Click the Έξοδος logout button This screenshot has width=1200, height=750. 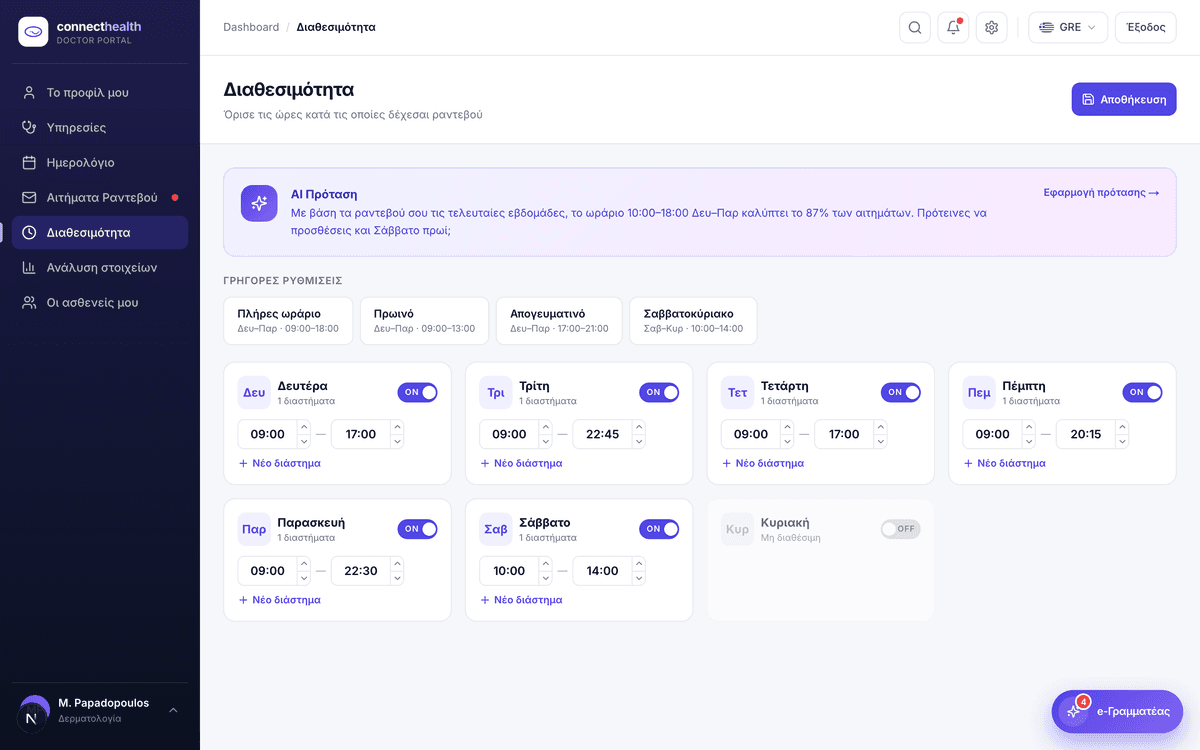[1146, 27]
